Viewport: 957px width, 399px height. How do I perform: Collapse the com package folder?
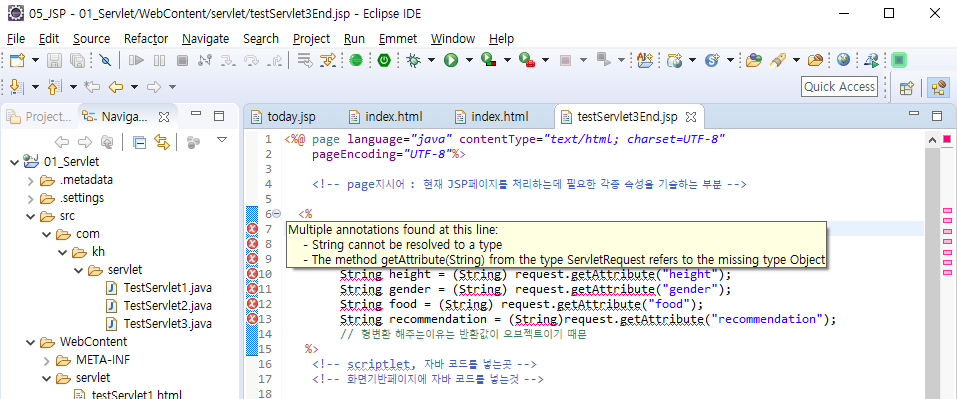(x=46, y=234)
